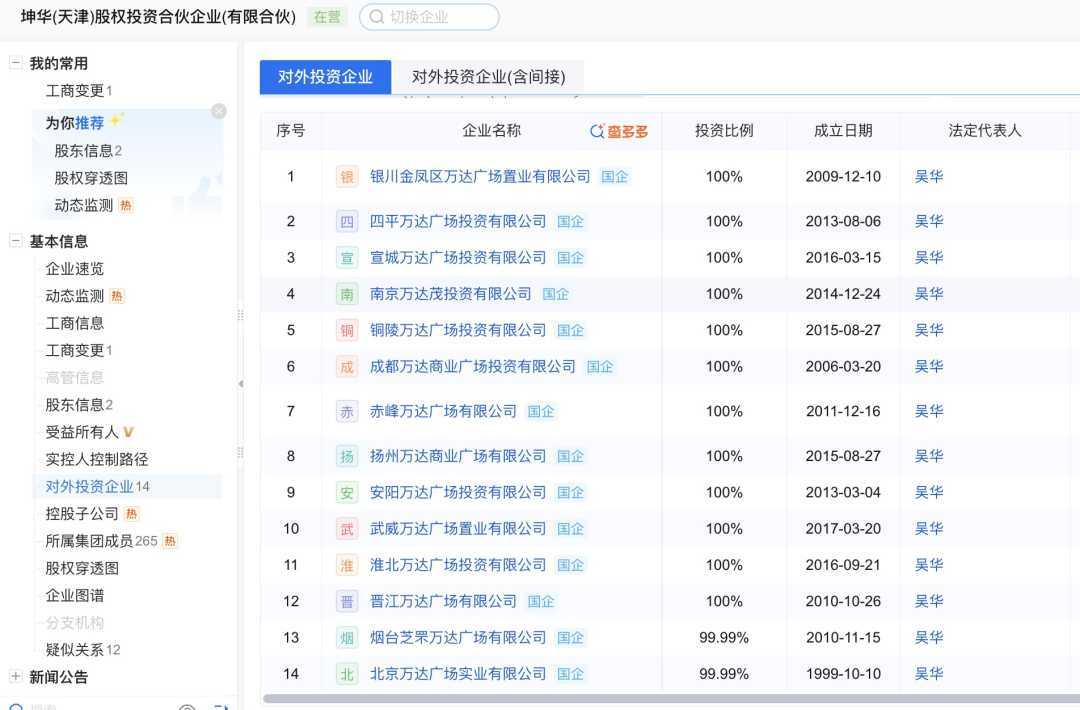The height and width of the screenshot is (710, 1080).
Task: Click the 铜 logo icon for 铜陵万达广场投资
Action: [347, 330]
